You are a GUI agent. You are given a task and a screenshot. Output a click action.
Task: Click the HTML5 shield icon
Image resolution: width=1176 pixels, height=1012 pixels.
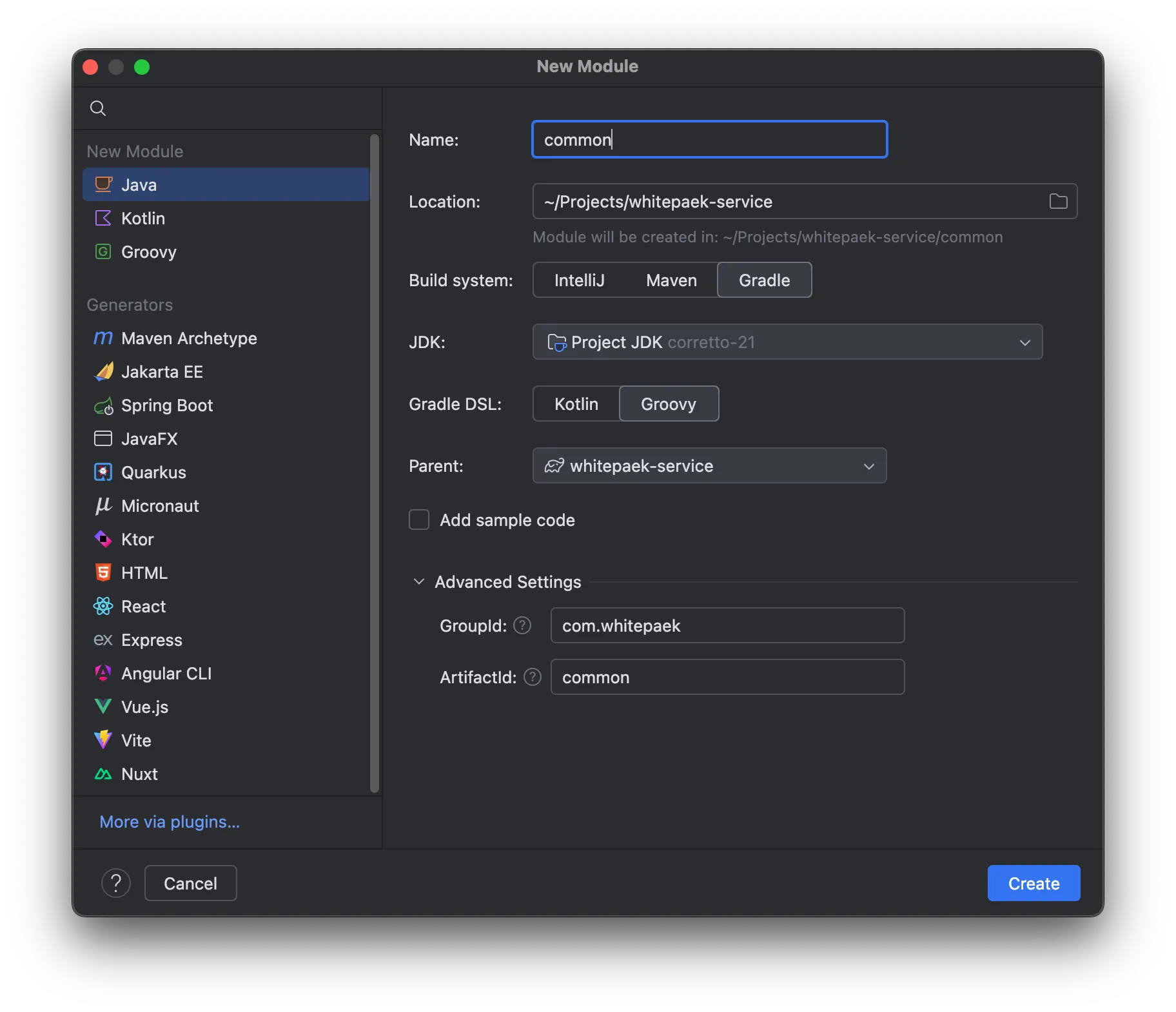point(103,572)
